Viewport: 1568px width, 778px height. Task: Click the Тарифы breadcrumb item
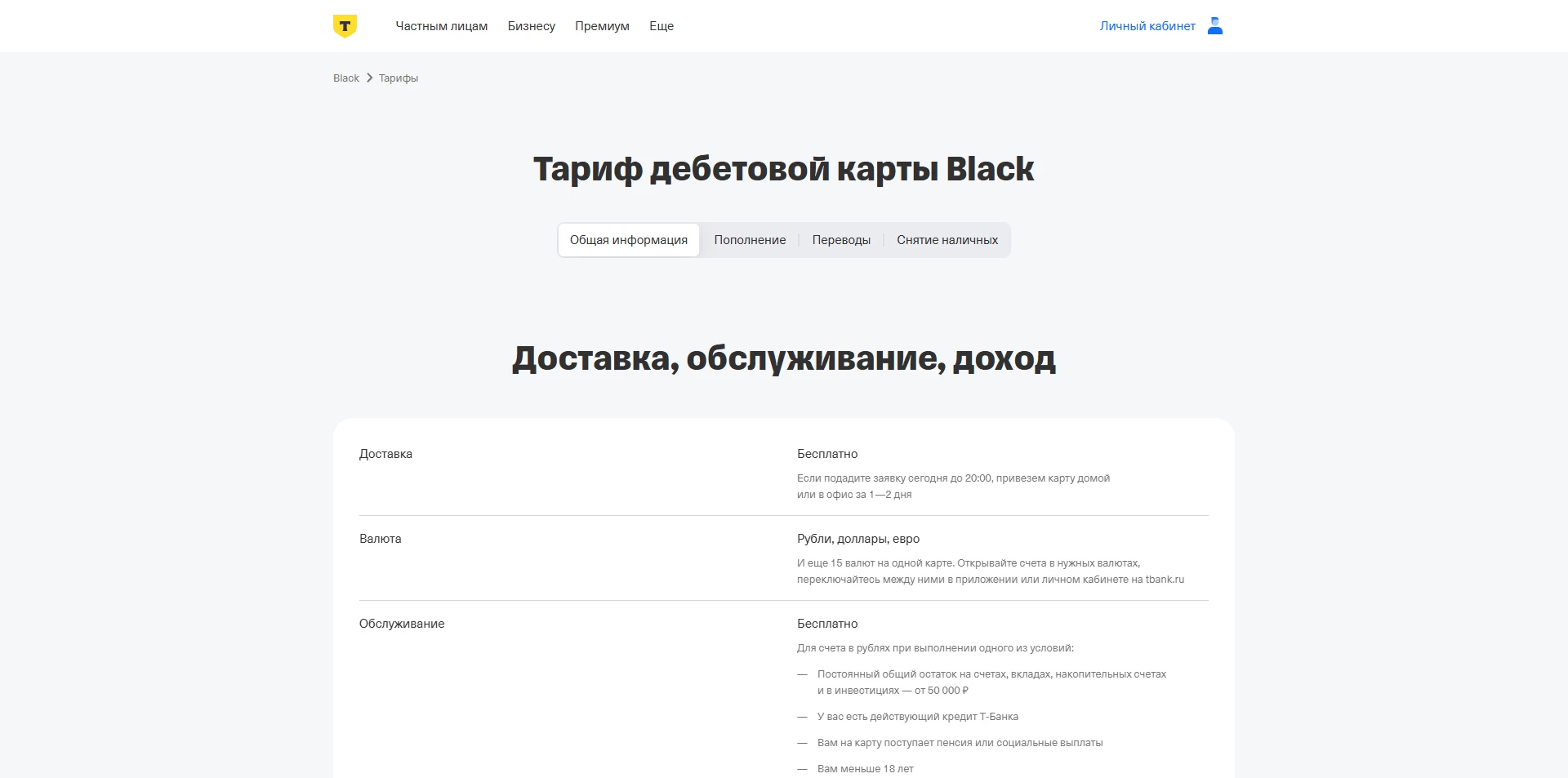[x=398, y=78]
